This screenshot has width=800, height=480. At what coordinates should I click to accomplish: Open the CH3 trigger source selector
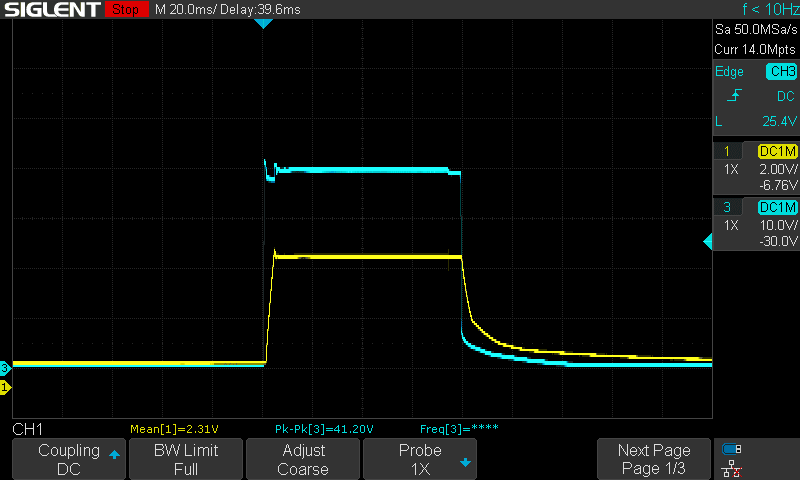(x=781, y=72)
